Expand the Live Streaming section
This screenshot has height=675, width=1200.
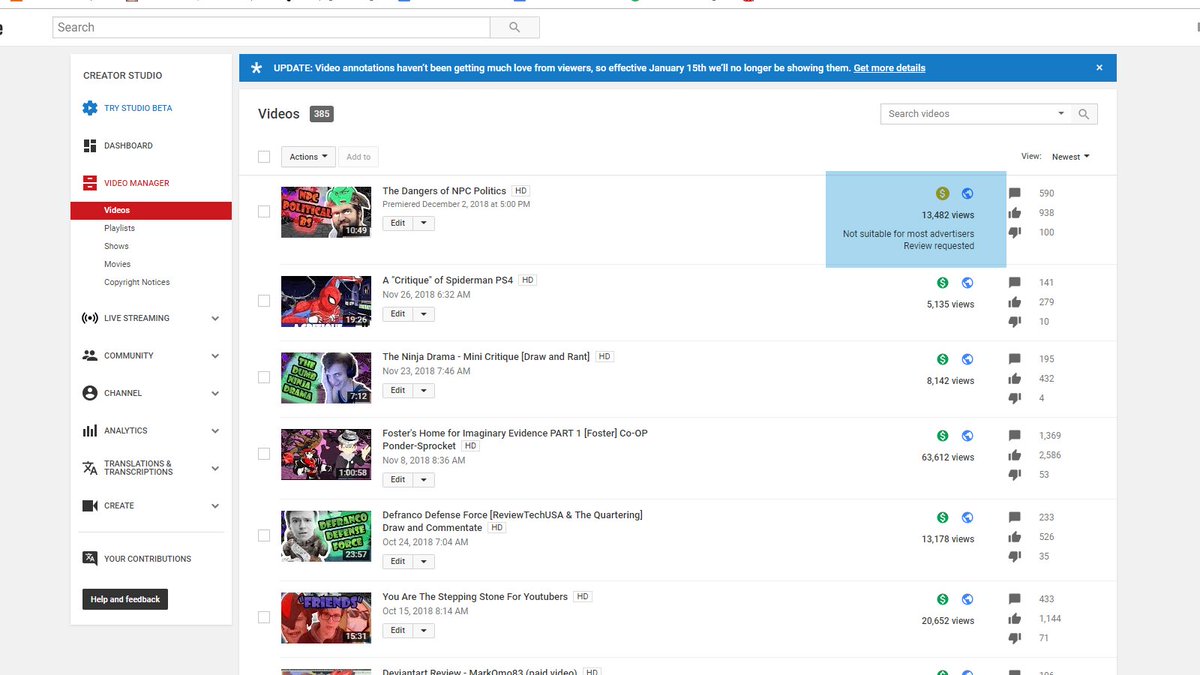(x=215, y=318)
